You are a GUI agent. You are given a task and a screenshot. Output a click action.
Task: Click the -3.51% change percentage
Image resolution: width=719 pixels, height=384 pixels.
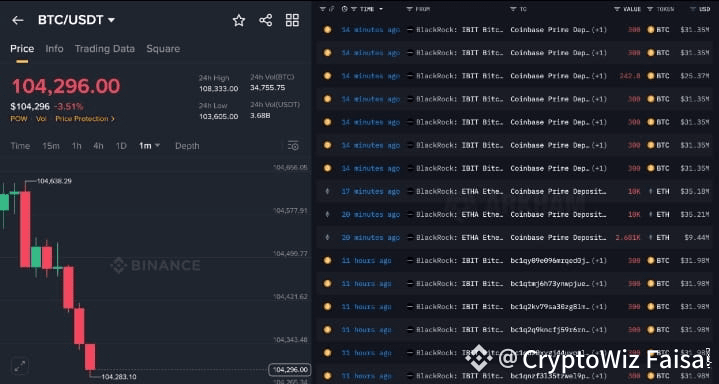[69, 107]
